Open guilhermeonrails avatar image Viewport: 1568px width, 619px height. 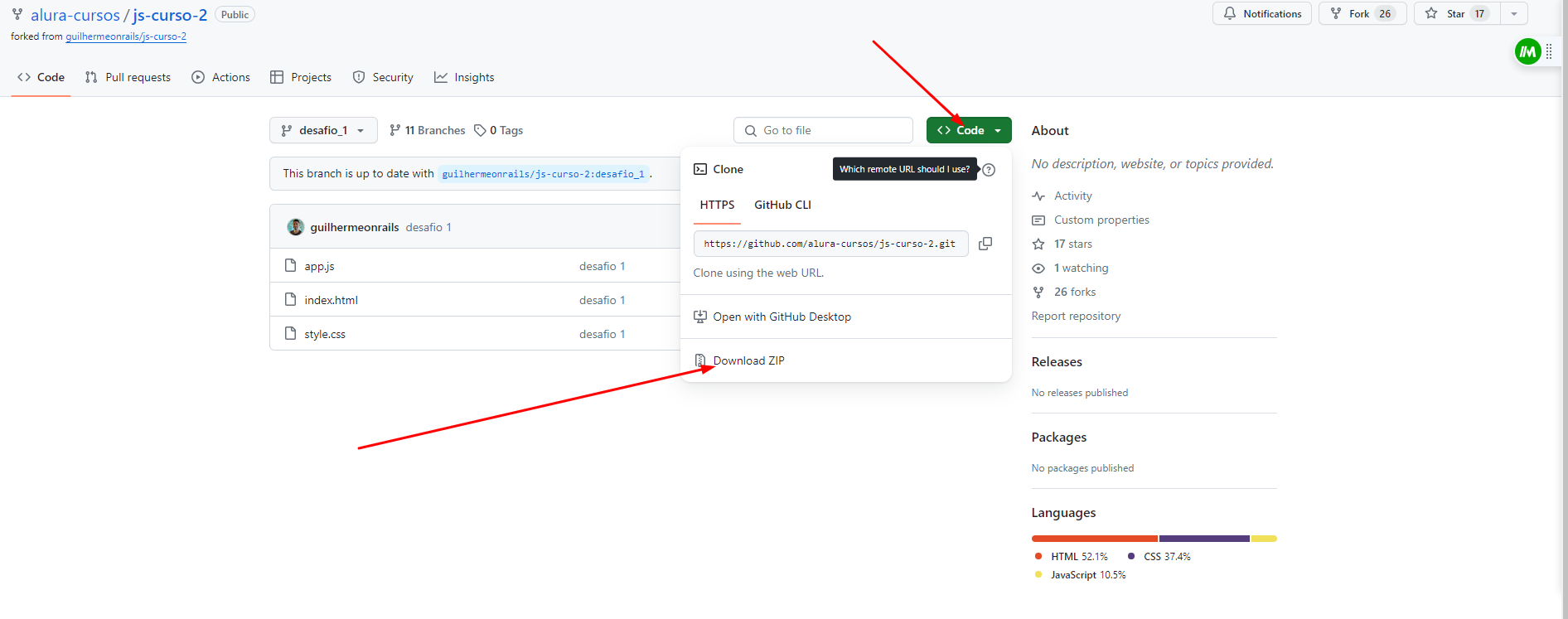(x=296, y=227)
